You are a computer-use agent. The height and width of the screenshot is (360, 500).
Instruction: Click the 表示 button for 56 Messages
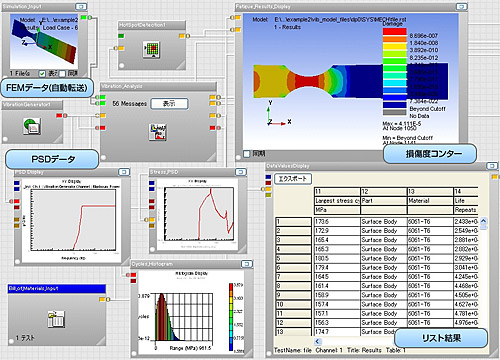point(169,104)
